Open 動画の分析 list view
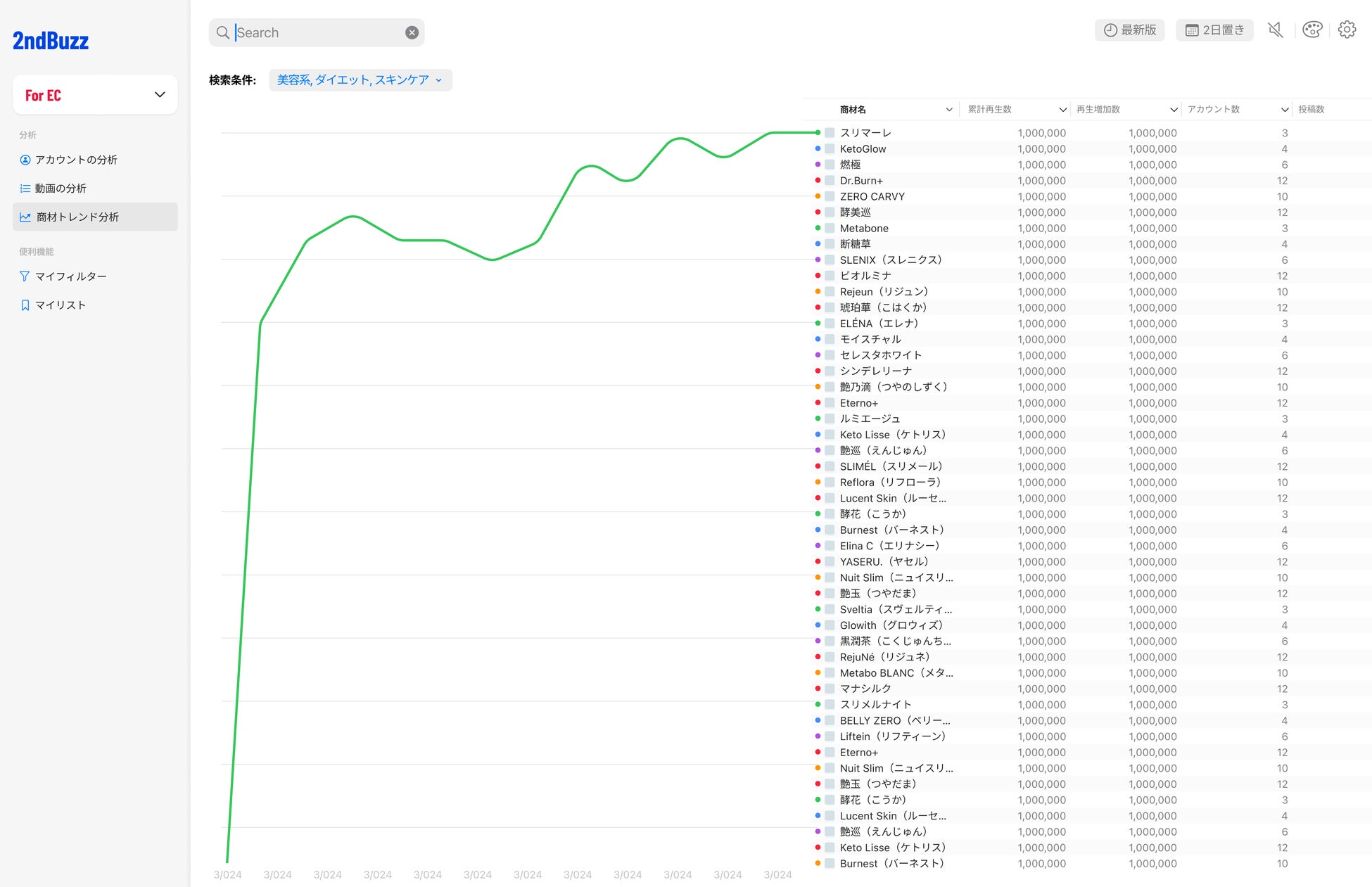This screenshot has height=887, width=1372. click(53, 189)
